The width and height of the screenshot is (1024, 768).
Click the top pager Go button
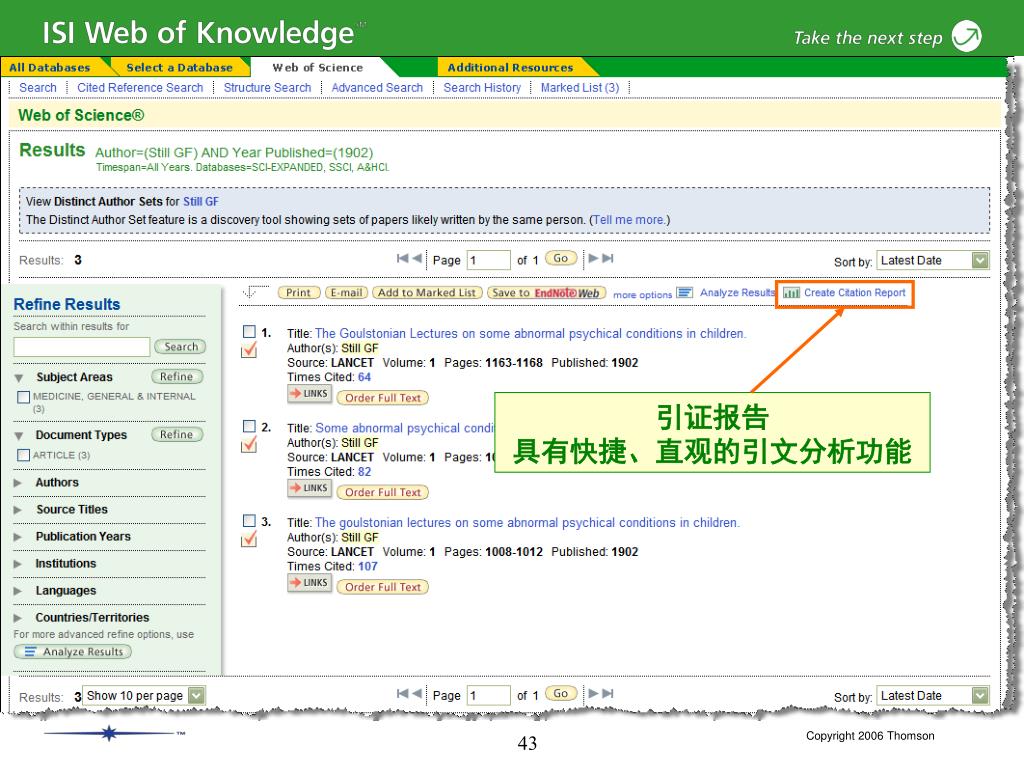pyautogui.click(x=561, y=259)
